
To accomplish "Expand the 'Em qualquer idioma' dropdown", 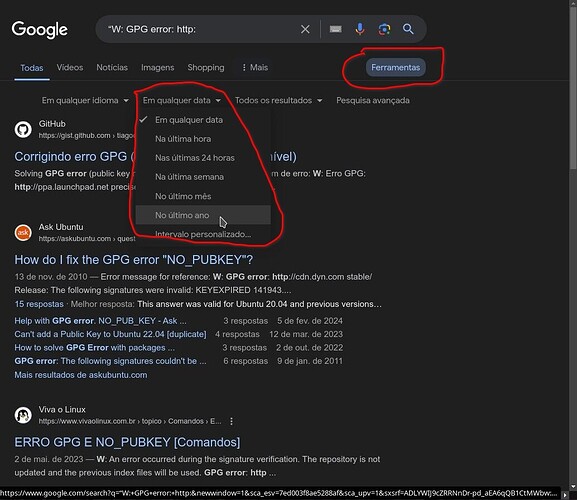I will (85, 100).
